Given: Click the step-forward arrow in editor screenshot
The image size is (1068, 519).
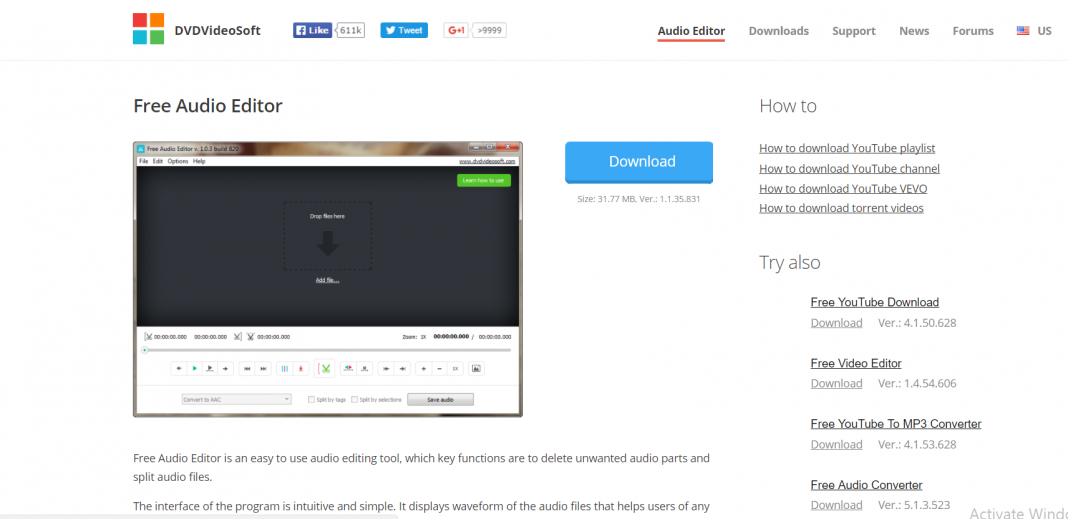Looking at the screenshot, I should tap(225, 368).
